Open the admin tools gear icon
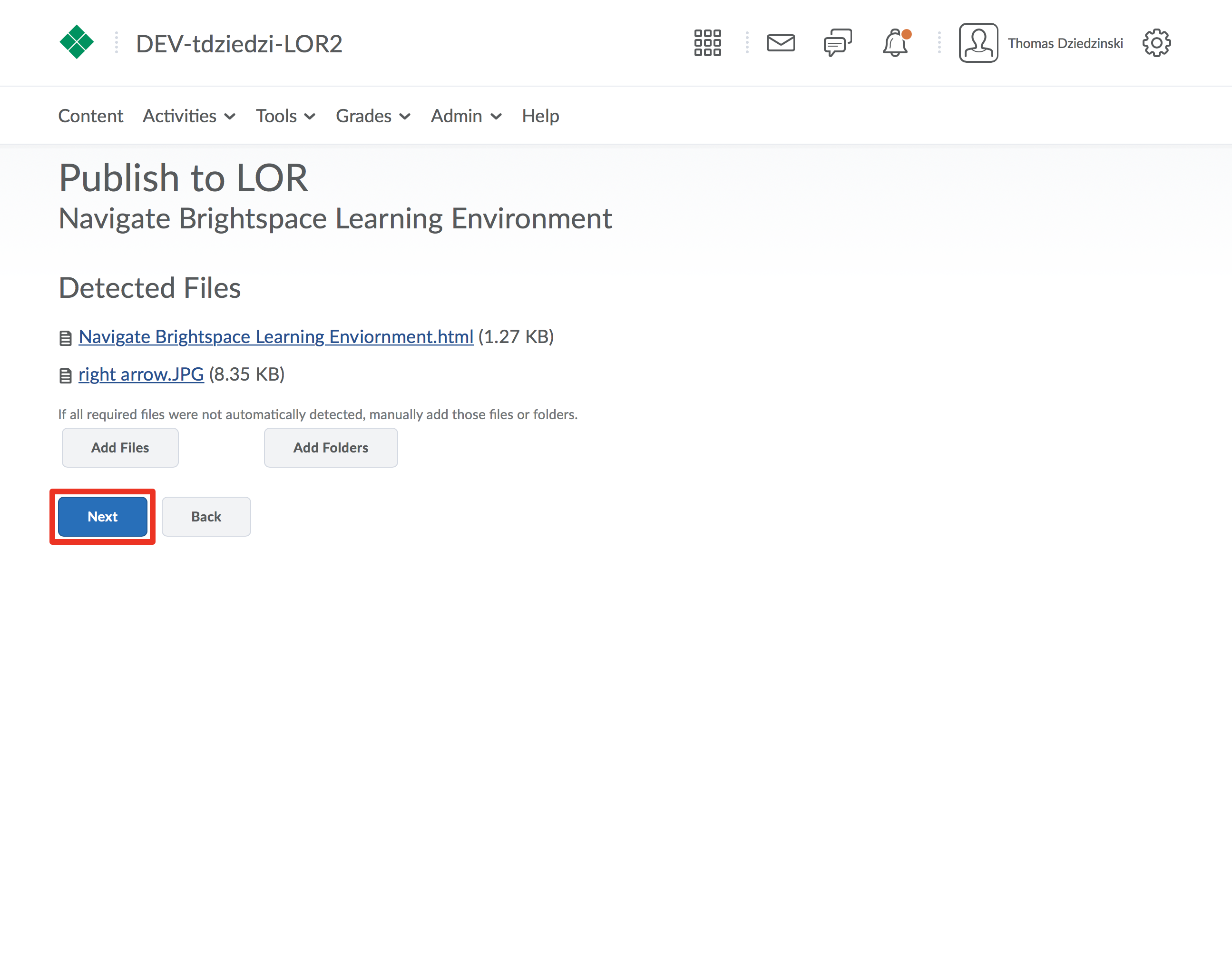The height and width of the screenshot is (953, 1232). [1156, 43]
